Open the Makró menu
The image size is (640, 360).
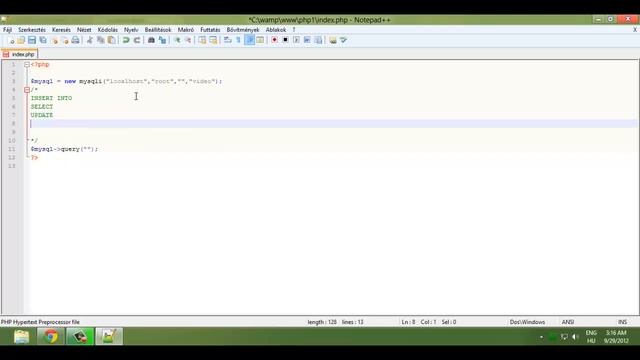pyautogui.click(x=186, y=30)
